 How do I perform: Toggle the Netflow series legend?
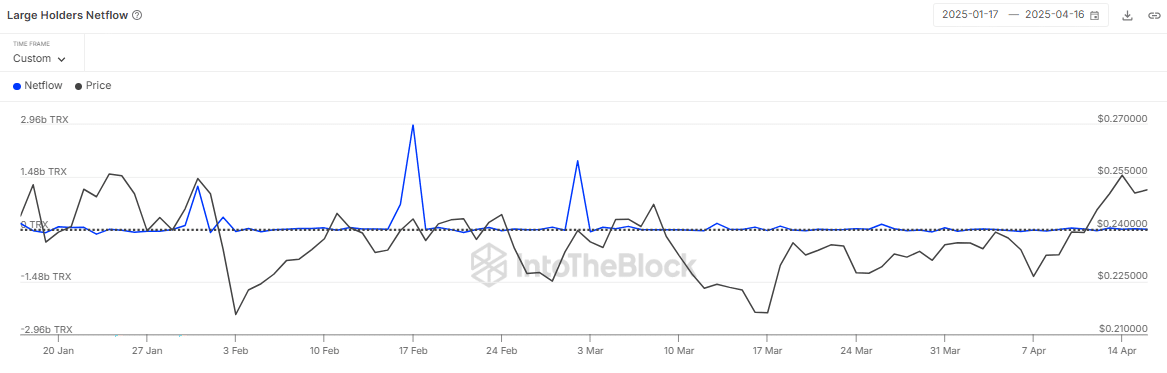pos(38,86)
